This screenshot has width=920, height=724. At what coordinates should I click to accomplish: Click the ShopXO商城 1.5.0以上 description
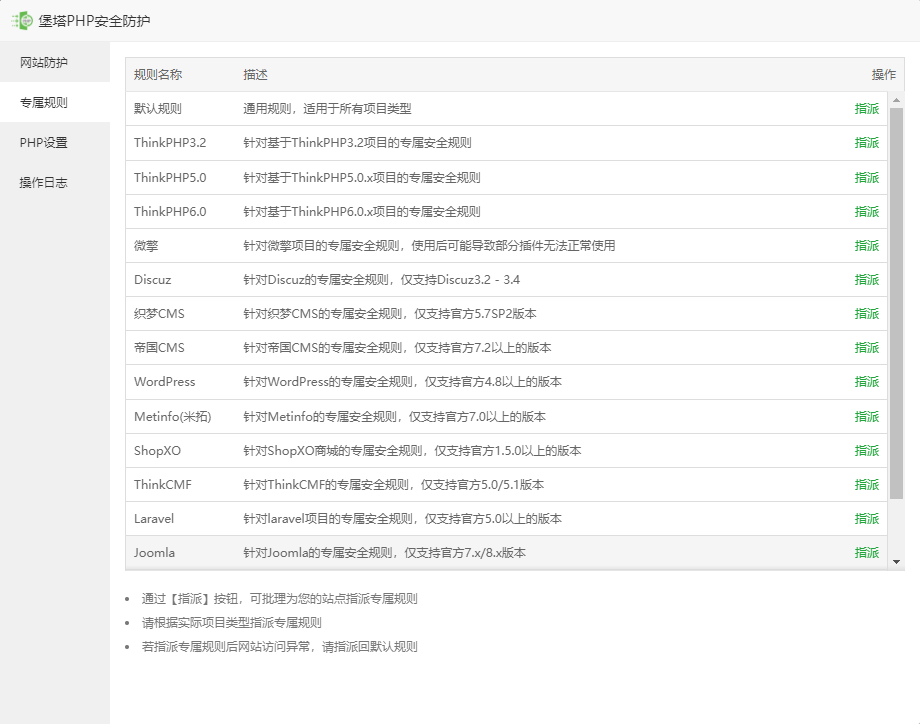tap(412, 450)
